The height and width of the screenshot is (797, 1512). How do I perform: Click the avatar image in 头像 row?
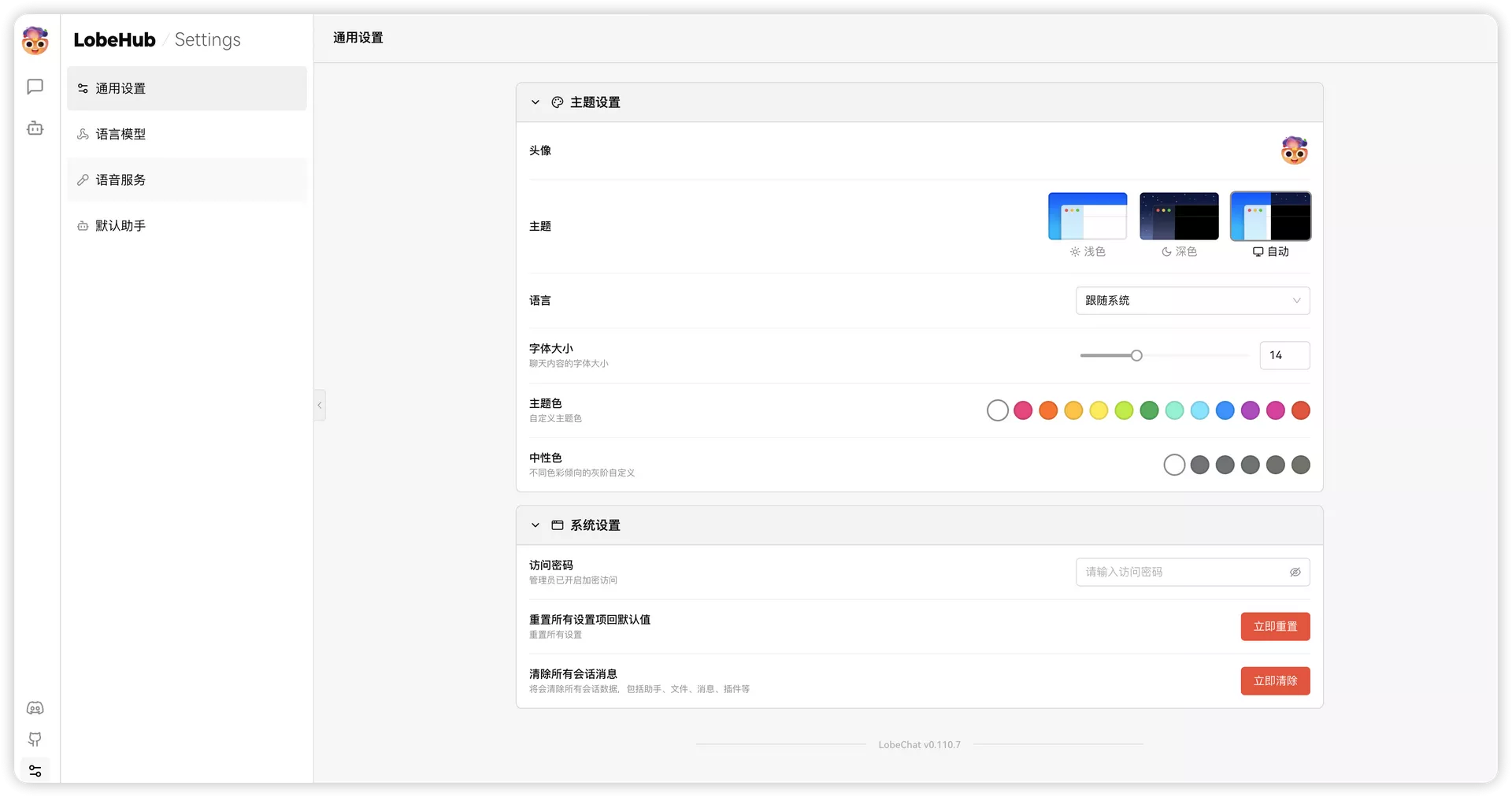(x=1294, y=150)
